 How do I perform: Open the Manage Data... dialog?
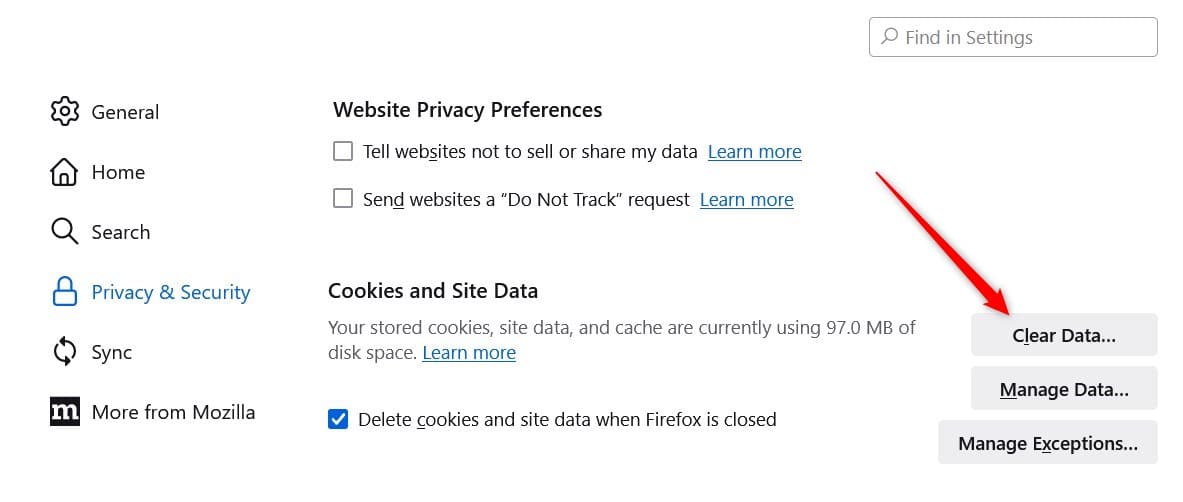(x=1064, y=389)
